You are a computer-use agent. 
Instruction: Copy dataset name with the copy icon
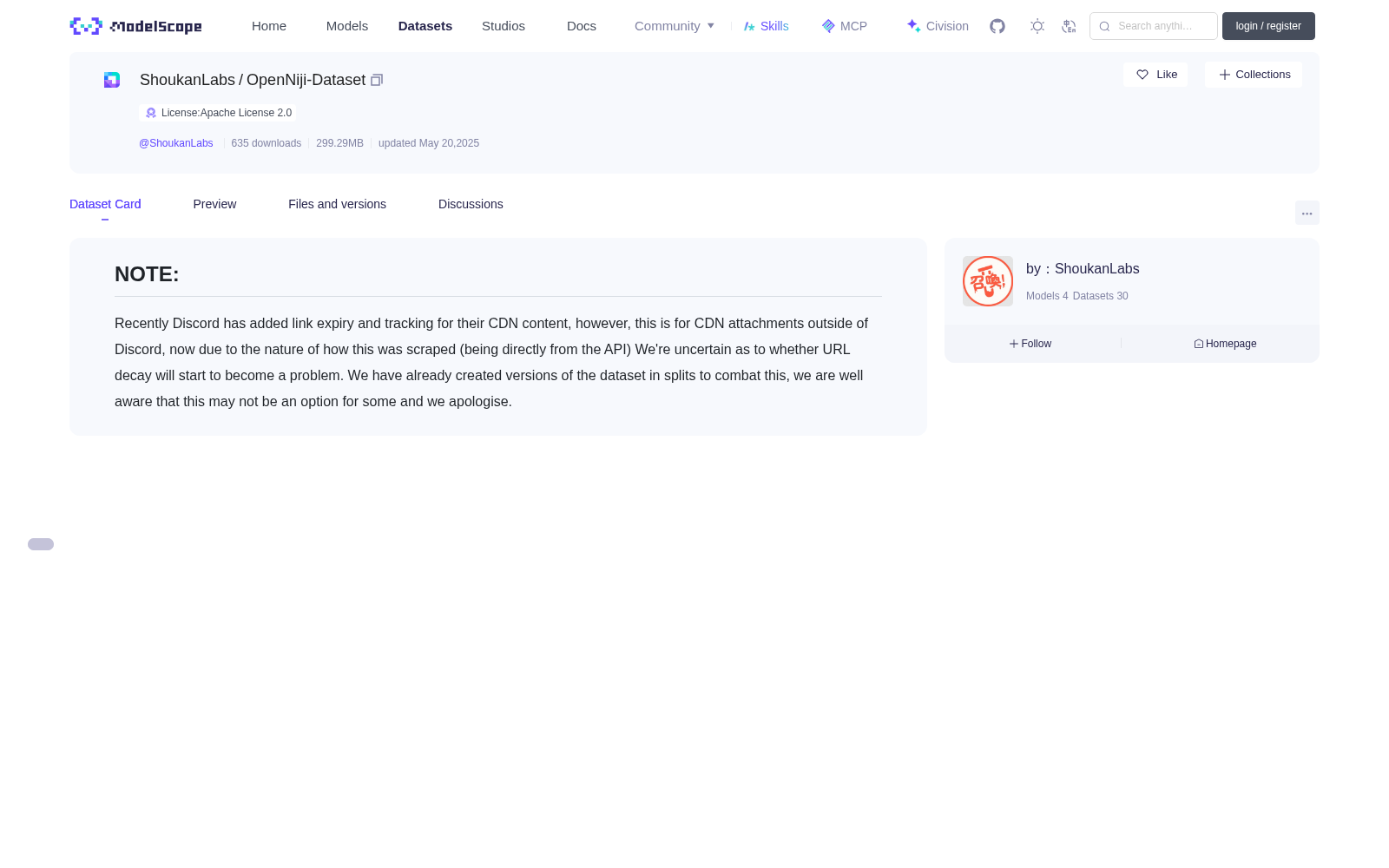pos(377,80)
